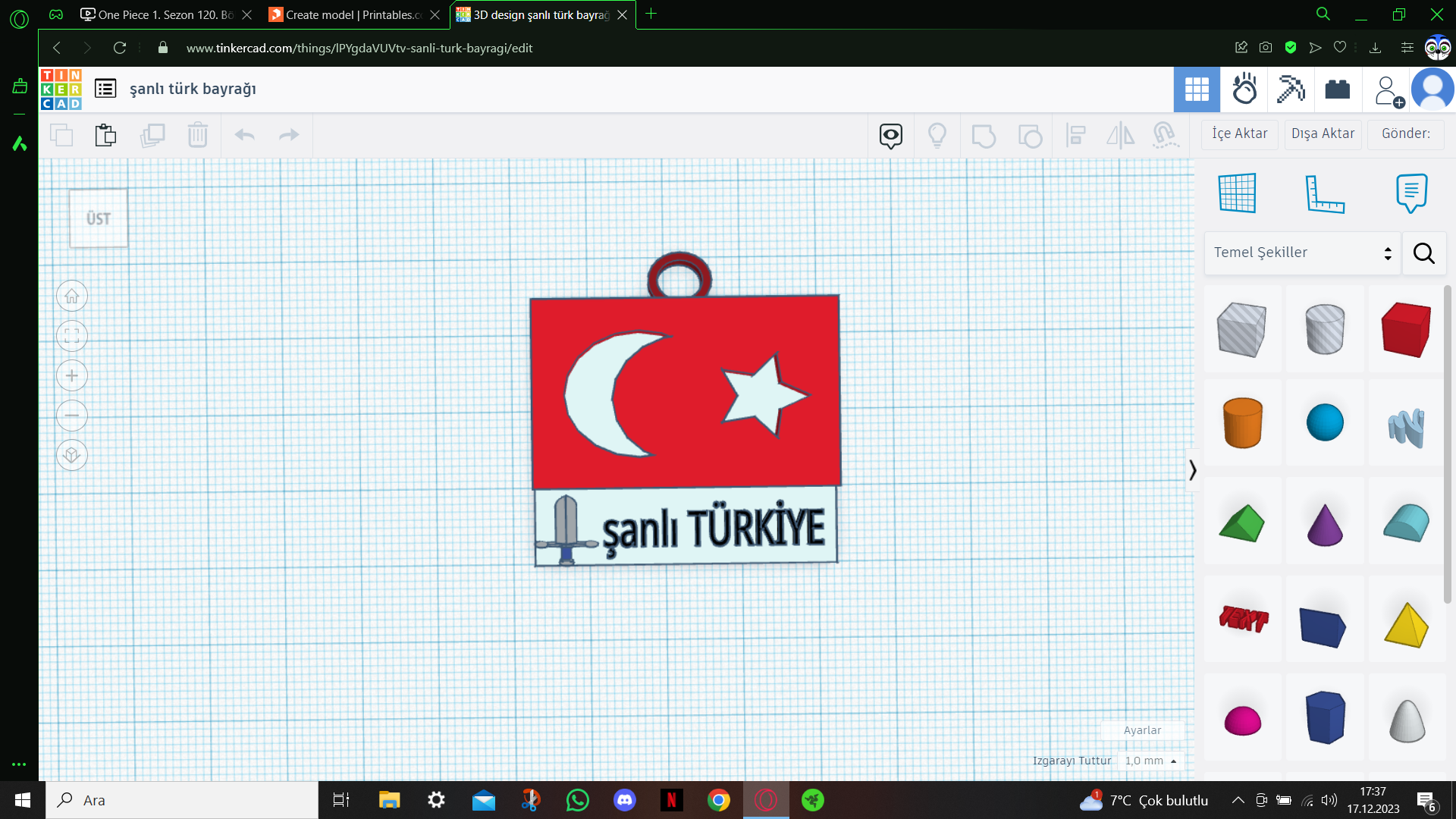Click the paste clipboard icon
The height and width of the screenshot is (819, 1456).
106,135
